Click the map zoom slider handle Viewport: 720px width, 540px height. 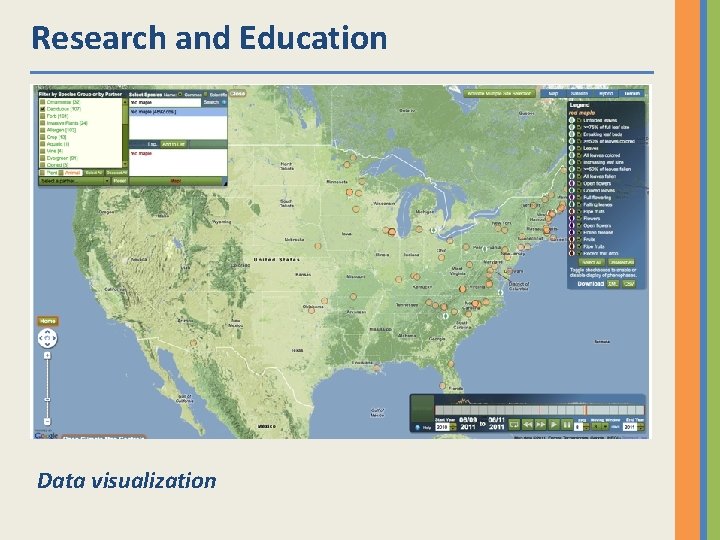click(x=47, y=399)
